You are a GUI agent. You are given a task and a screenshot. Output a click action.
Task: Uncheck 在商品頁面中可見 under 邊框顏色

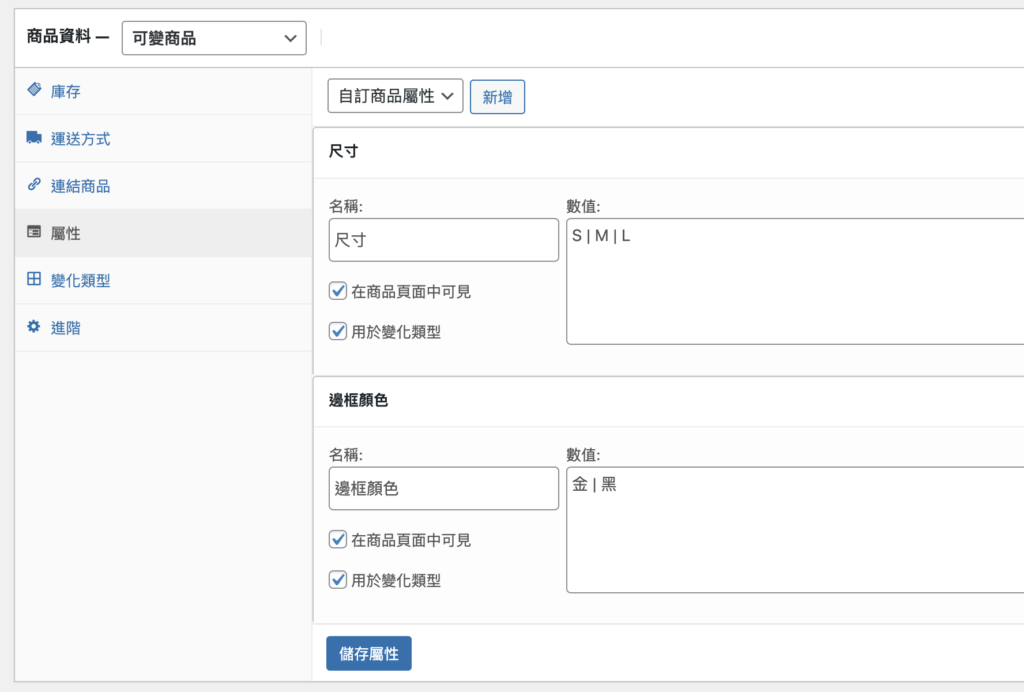(338, 539)
